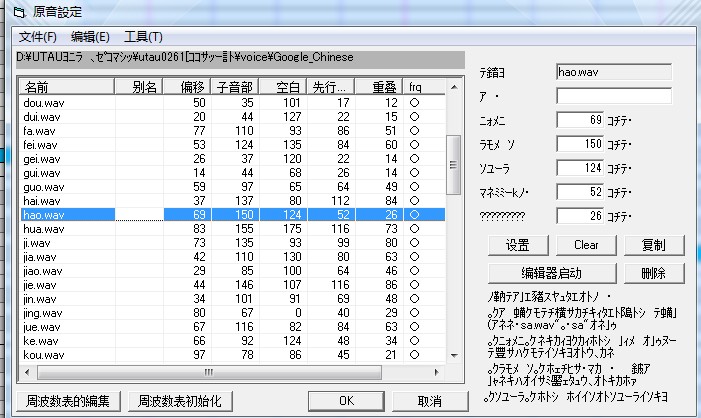Screen dimensions: 701x418
Task: Sort by the 名前 column header
Action: pos(67,87)
